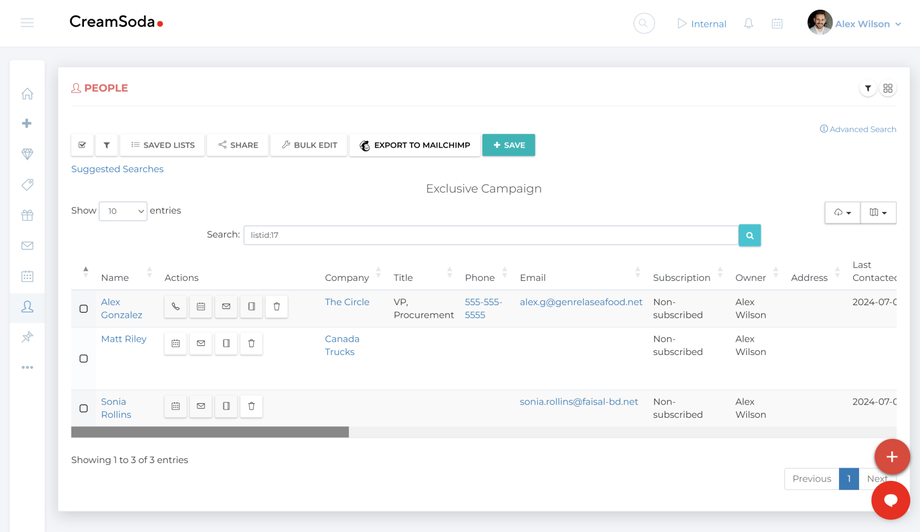Viewport: 920px width, 532px height.
Task: Expand the Alex Wilson user menu
Action: click(x=855, y=23)
